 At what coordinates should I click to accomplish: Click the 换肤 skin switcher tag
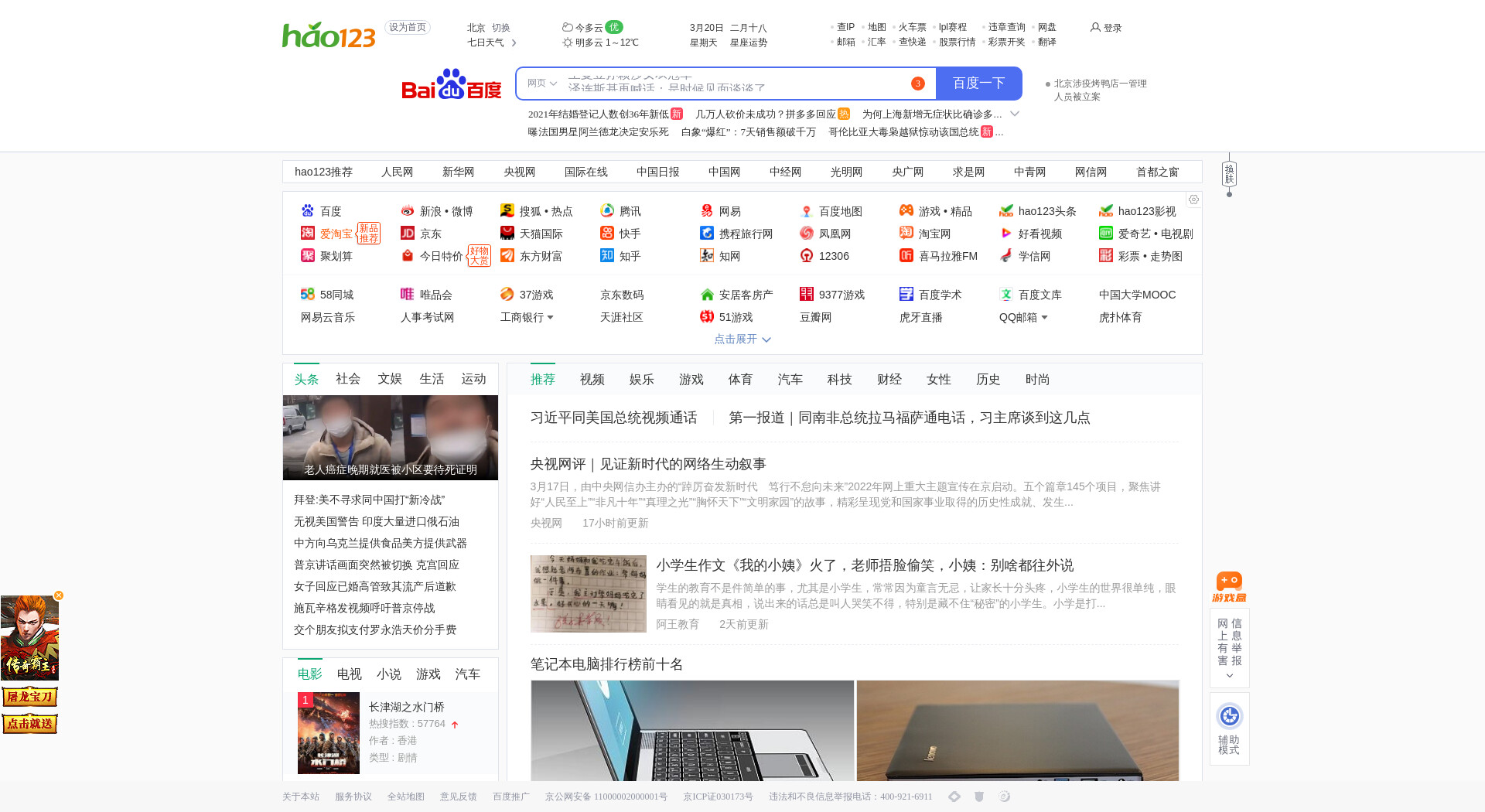tap(1229, 174)
